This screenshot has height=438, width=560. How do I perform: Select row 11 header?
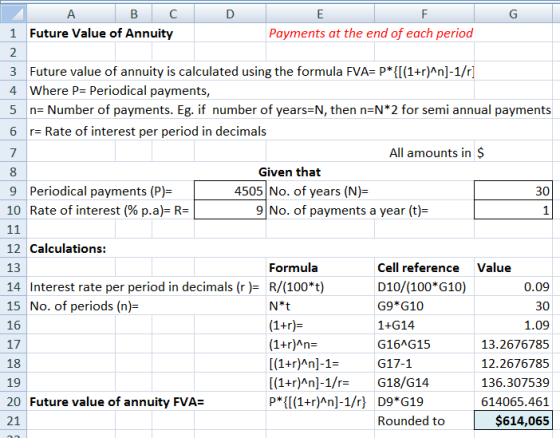(13, 229)
